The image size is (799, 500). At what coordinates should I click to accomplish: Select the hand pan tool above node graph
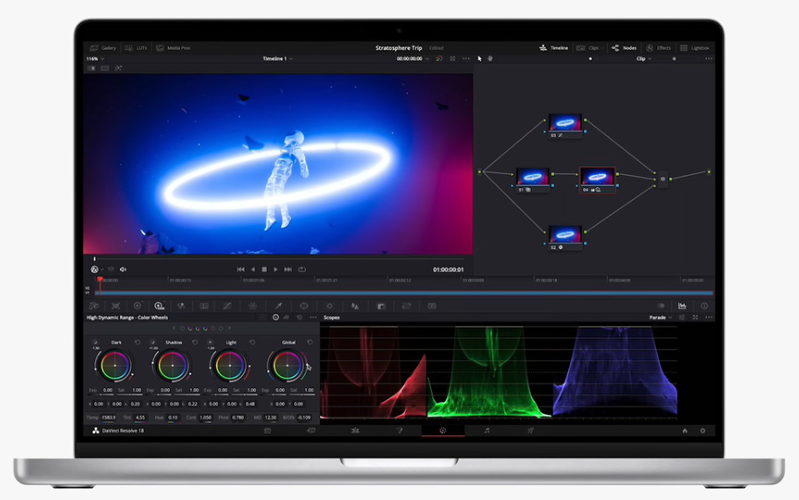[x=490, y=59]
